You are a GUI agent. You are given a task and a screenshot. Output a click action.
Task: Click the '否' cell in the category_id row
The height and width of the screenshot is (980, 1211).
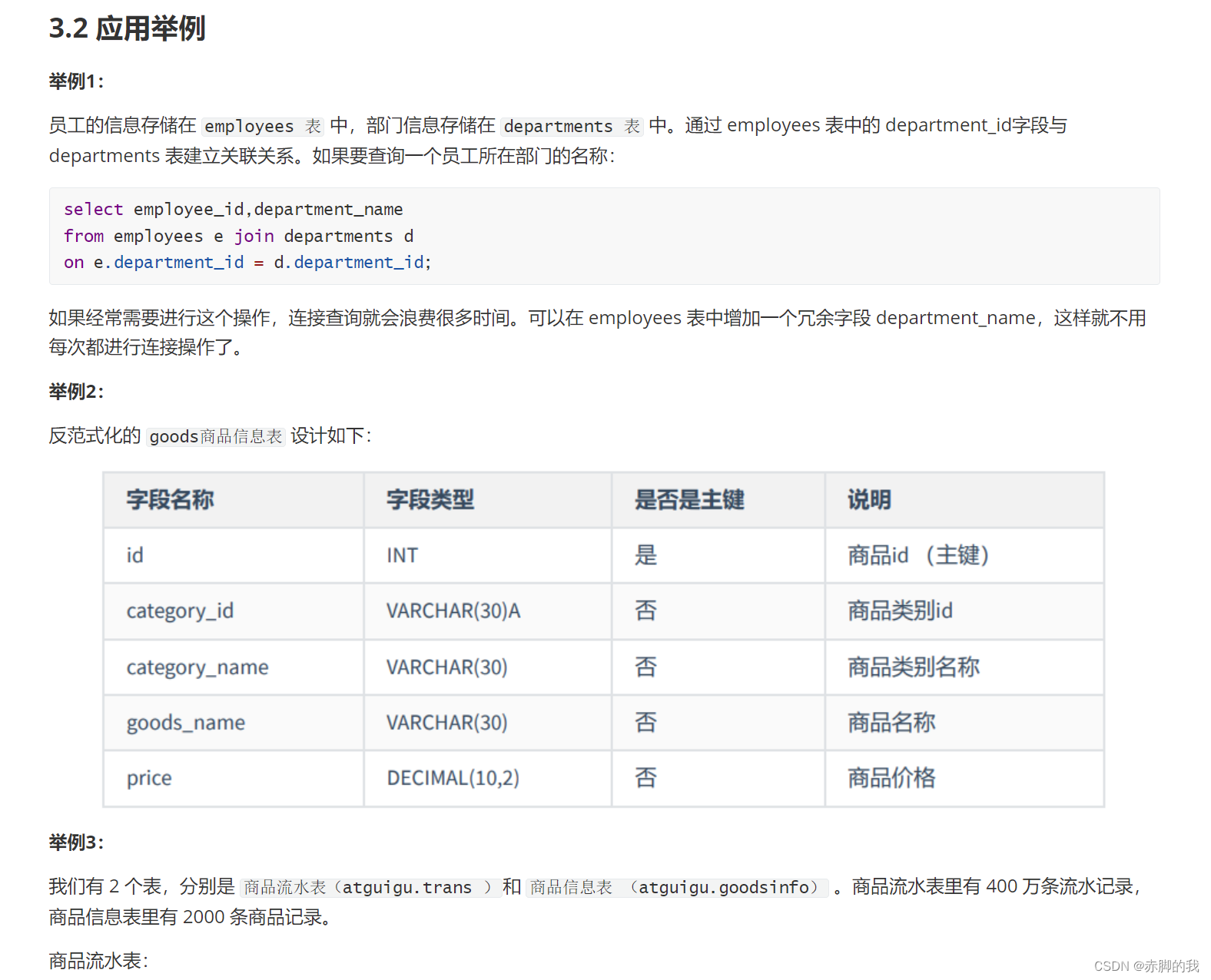click(718, 611)
